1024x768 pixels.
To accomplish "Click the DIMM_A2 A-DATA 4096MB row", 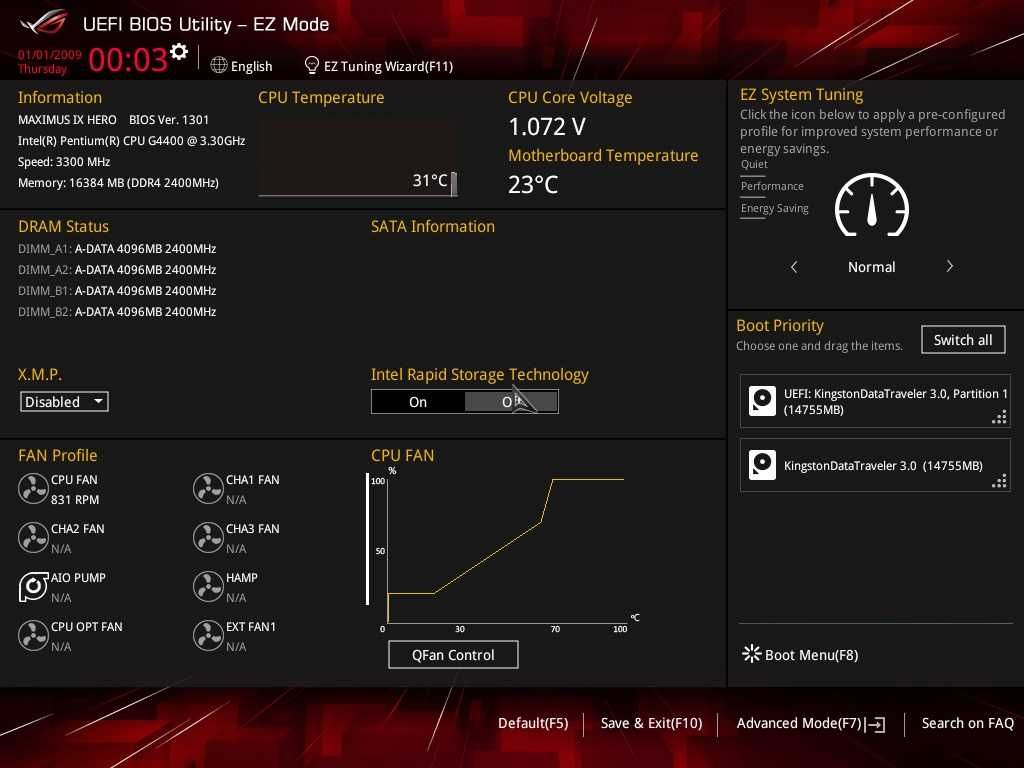I will pyautogui.click(x=117, y=270).
